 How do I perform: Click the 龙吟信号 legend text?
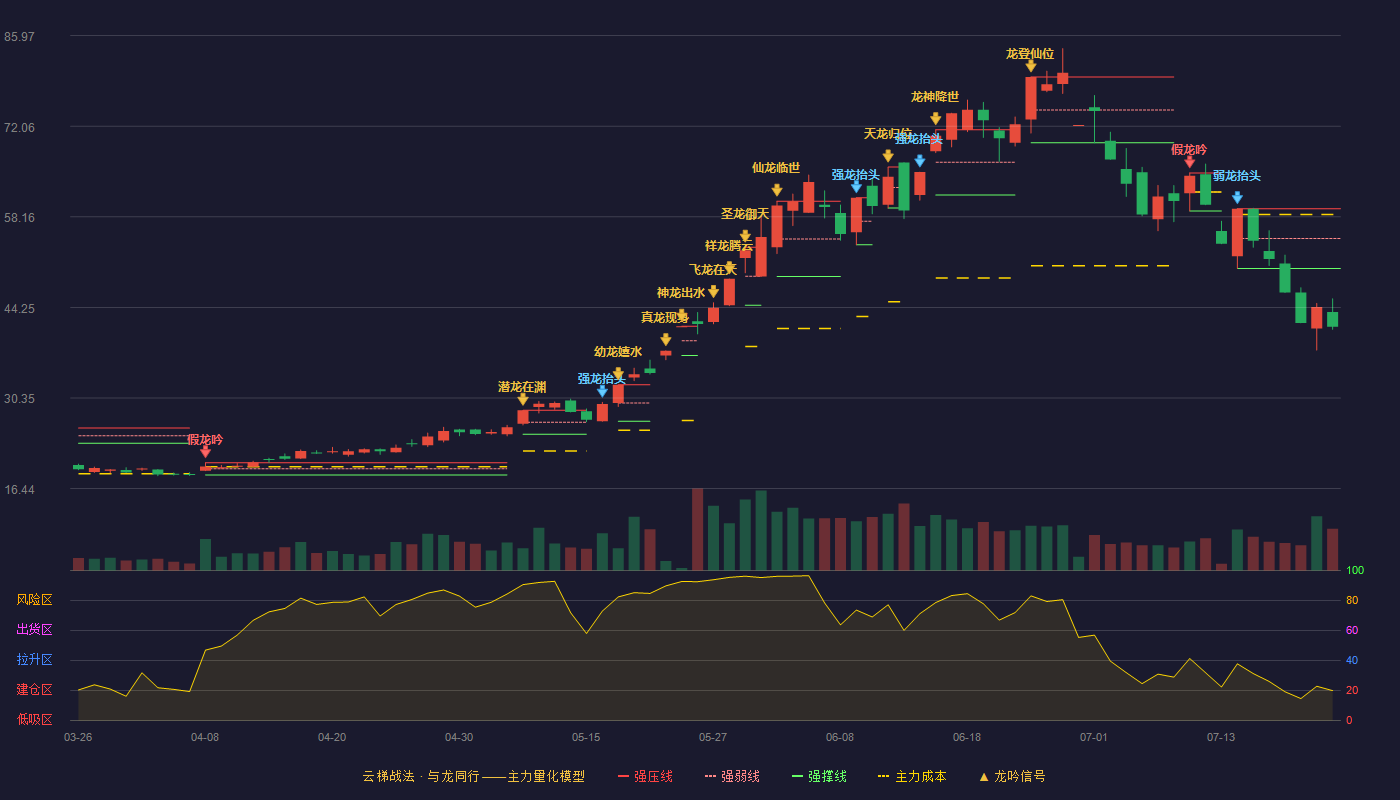coord(1019,776)
